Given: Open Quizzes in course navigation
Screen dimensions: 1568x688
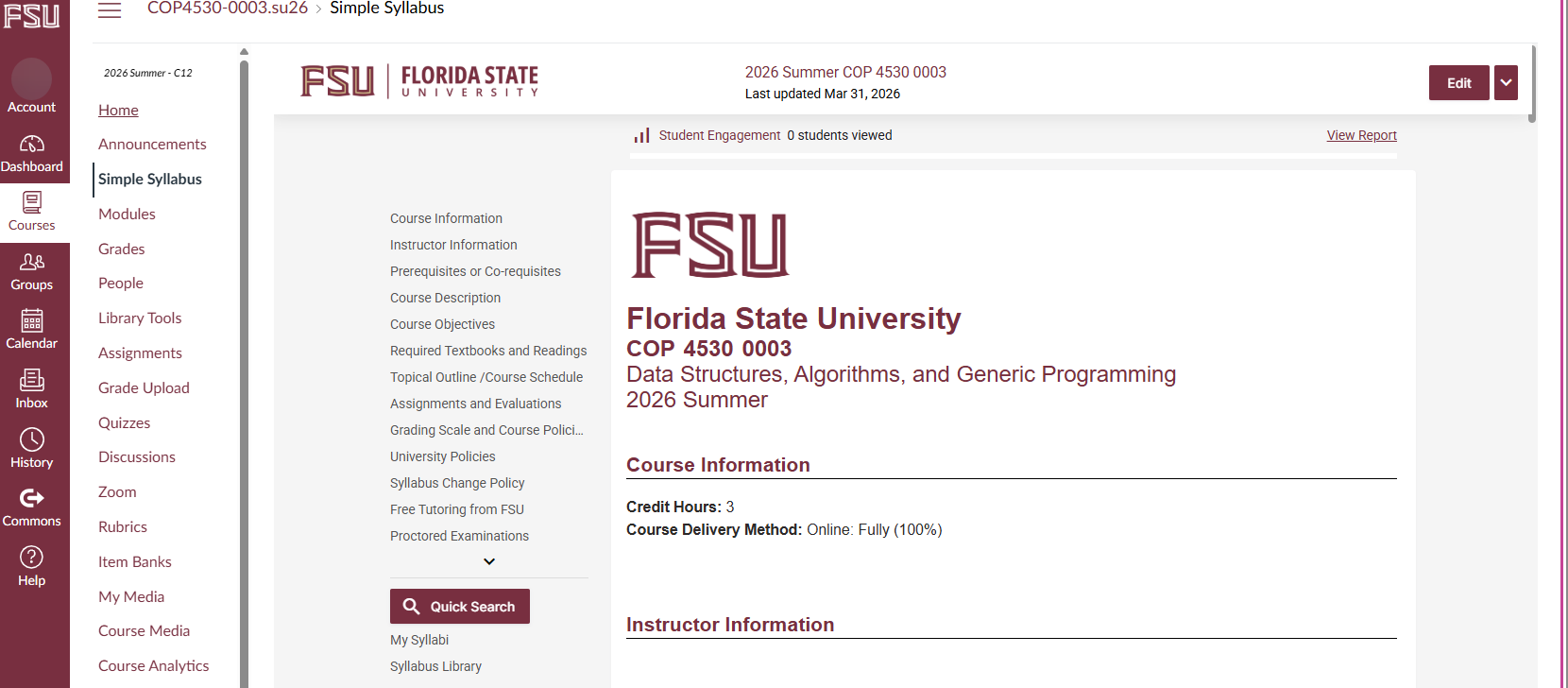Looking at the screenshot, I should (125, 422).
